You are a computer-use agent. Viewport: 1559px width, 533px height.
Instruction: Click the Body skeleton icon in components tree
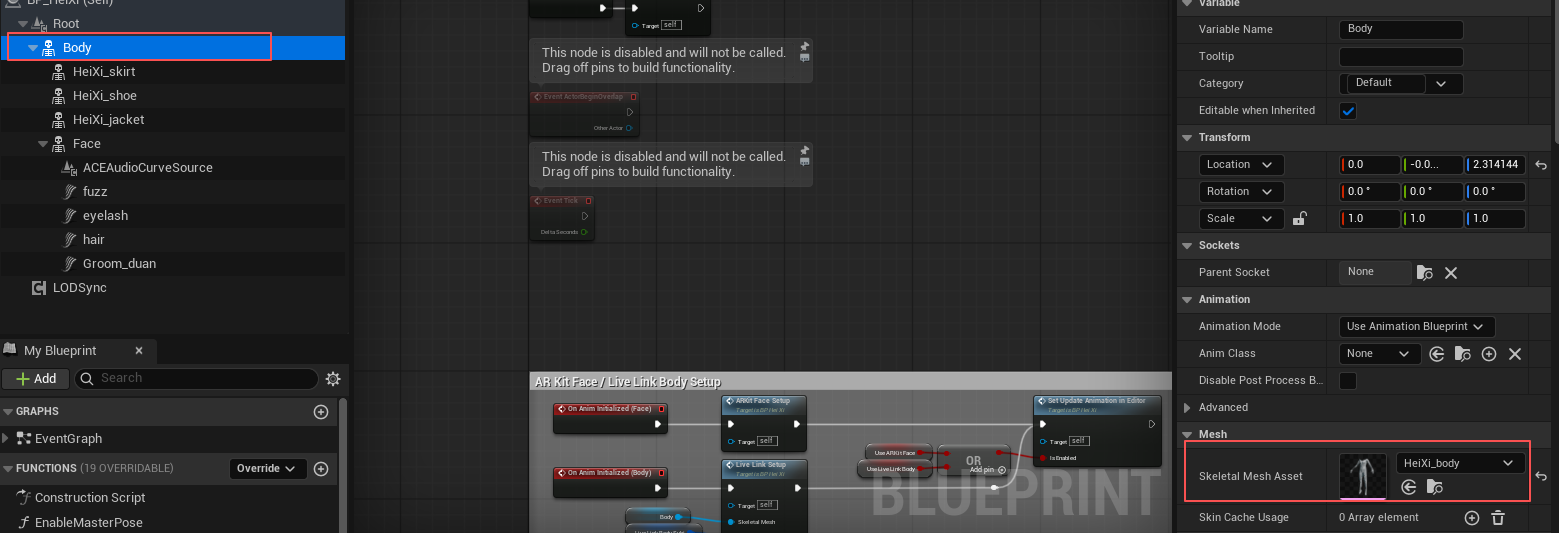click(x=48, y=47)
